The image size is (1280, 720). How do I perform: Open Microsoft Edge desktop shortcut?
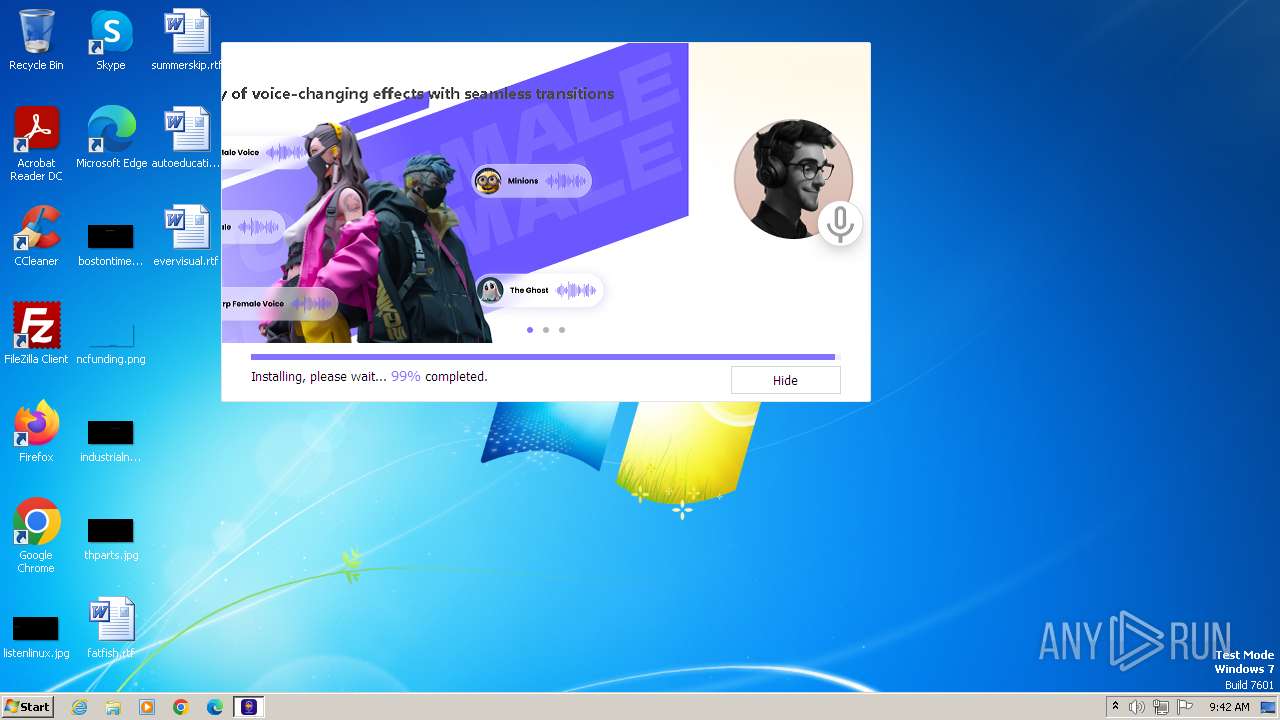click(111, 138)
